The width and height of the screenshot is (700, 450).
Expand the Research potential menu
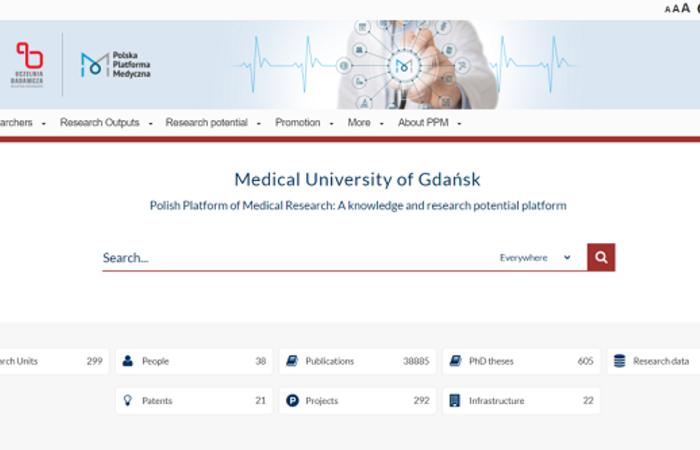tap(213, 123)
